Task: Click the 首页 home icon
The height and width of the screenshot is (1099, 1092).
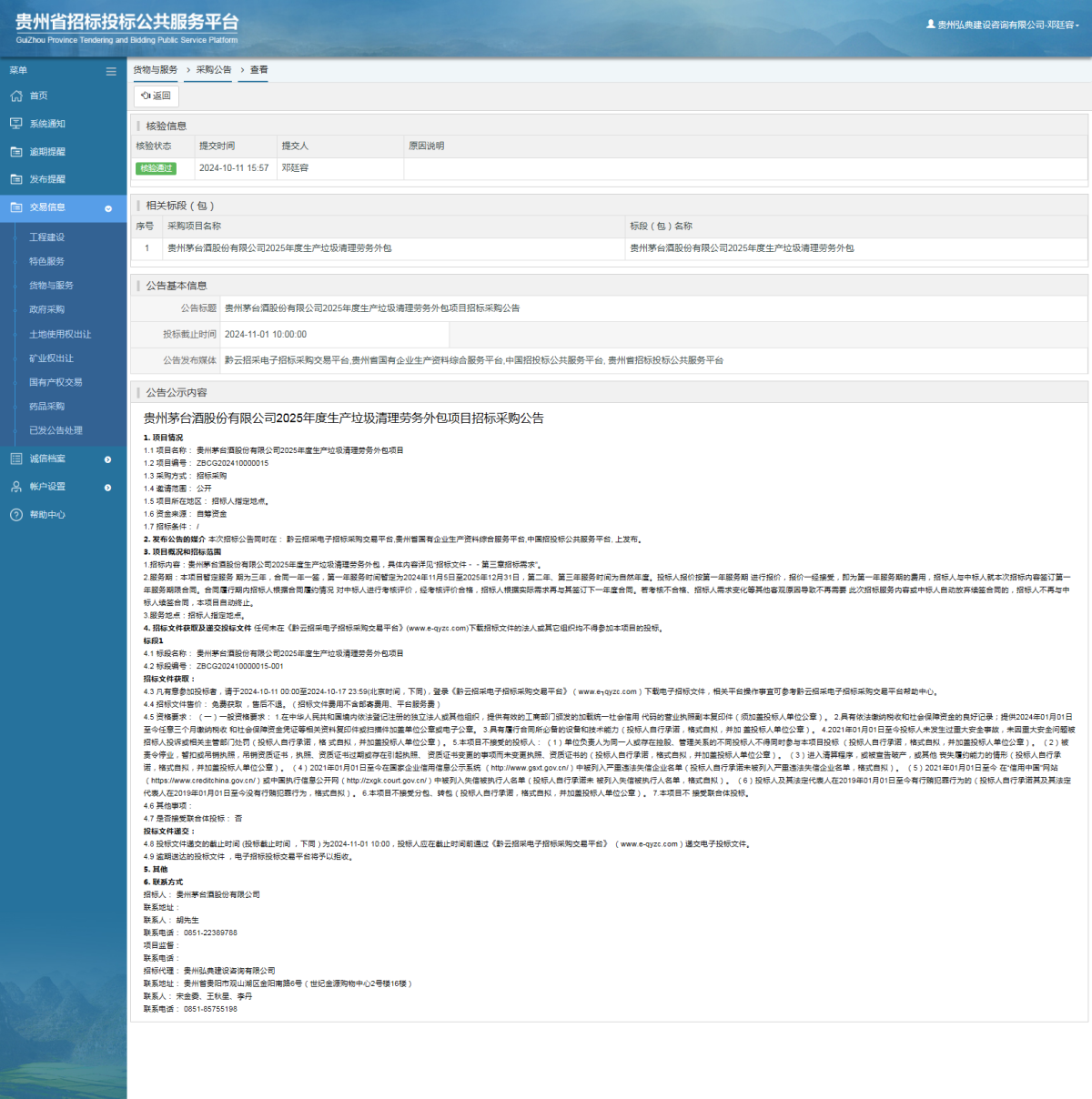Action: tap(16, 96)
